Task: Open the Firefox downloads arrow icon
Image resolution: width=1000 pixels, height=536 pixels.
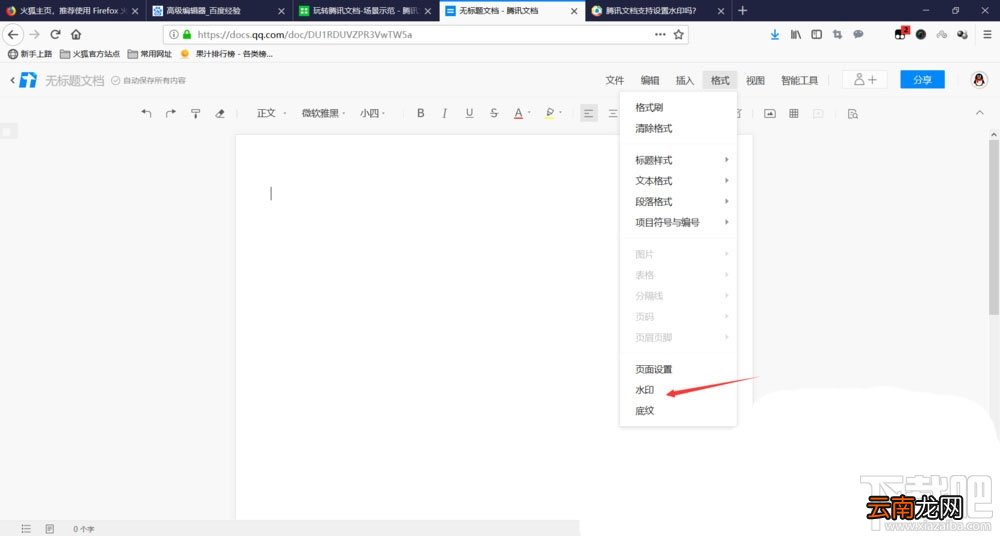Action: point(774,34)
